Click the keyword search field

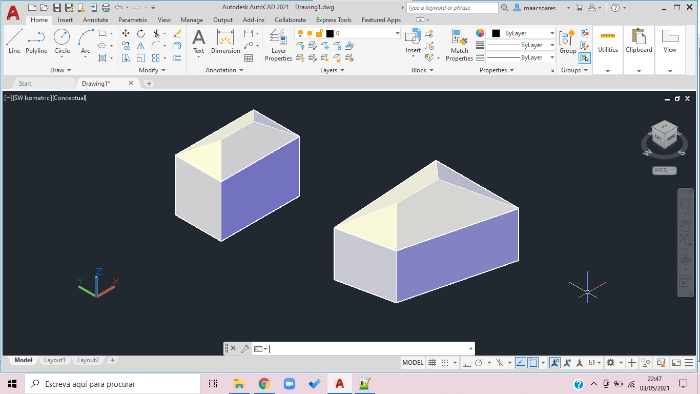pyautogui.click(x=452, y=8)
